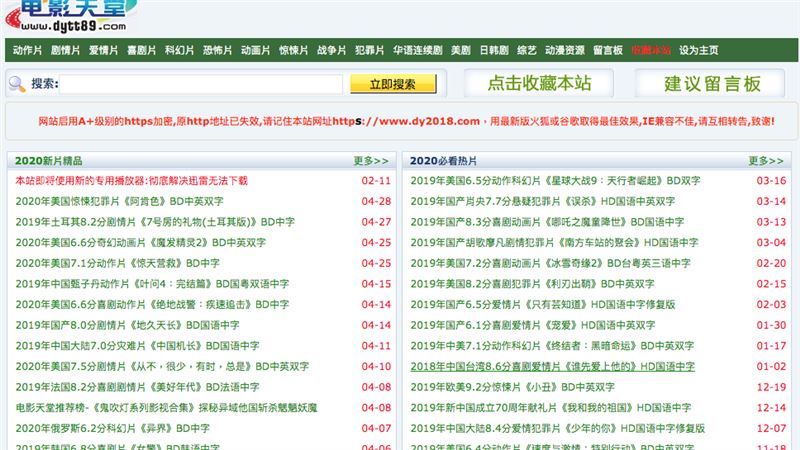
Task: Open hot movie 《利刃出鞘》
Action: 532,284
